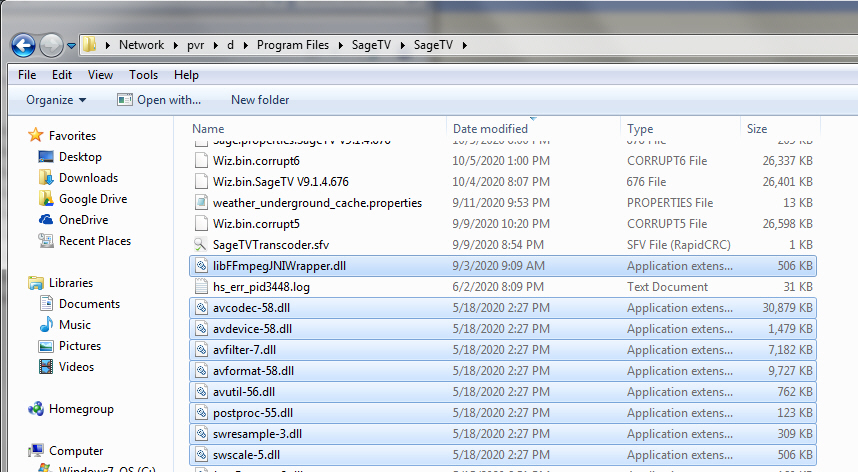Image resolution: width=858 pixels, height=472 pixels.
Task: Select file name hs_err_pid3448.log
Action: (261, 287)
